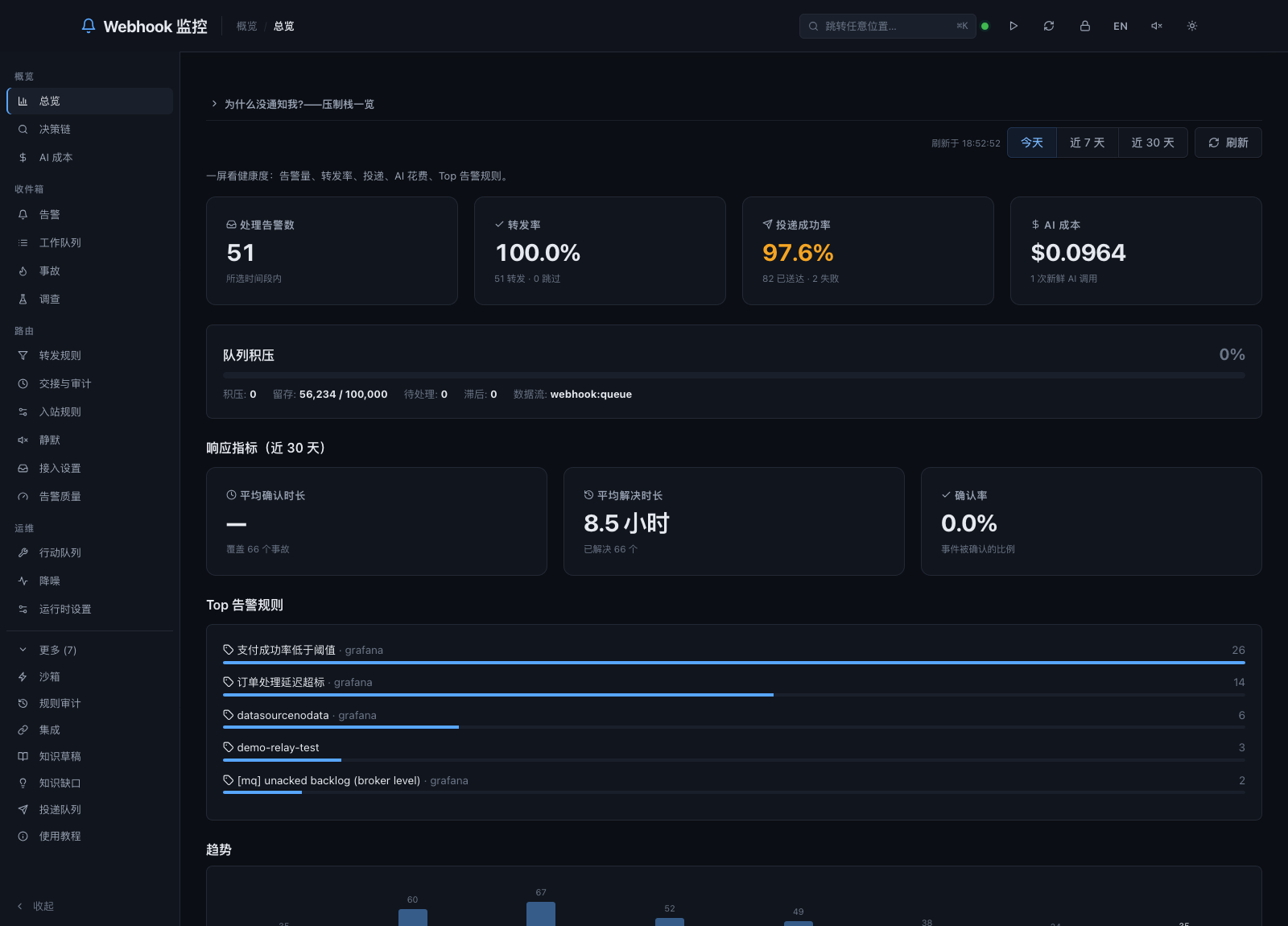Open 工作队列 via its list icon
The width and height of the screenshot is (1288, 926).
(23, 242)
